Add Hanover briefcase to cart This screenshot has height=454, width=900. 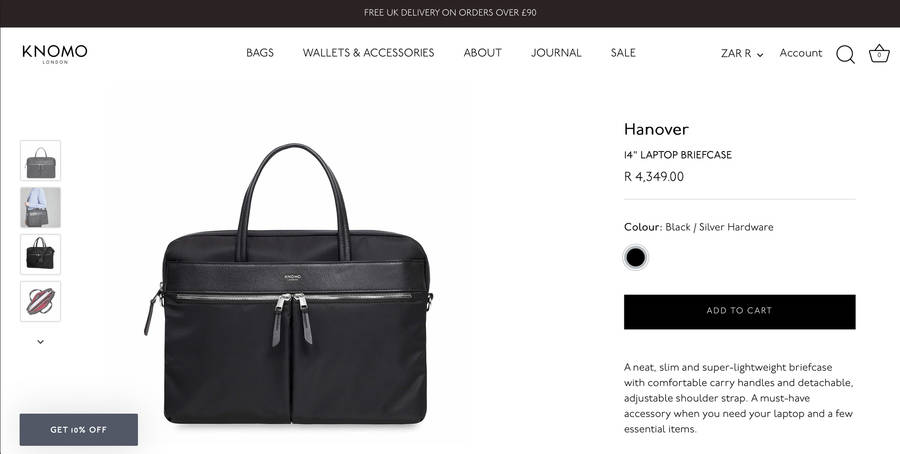[739, 312]
